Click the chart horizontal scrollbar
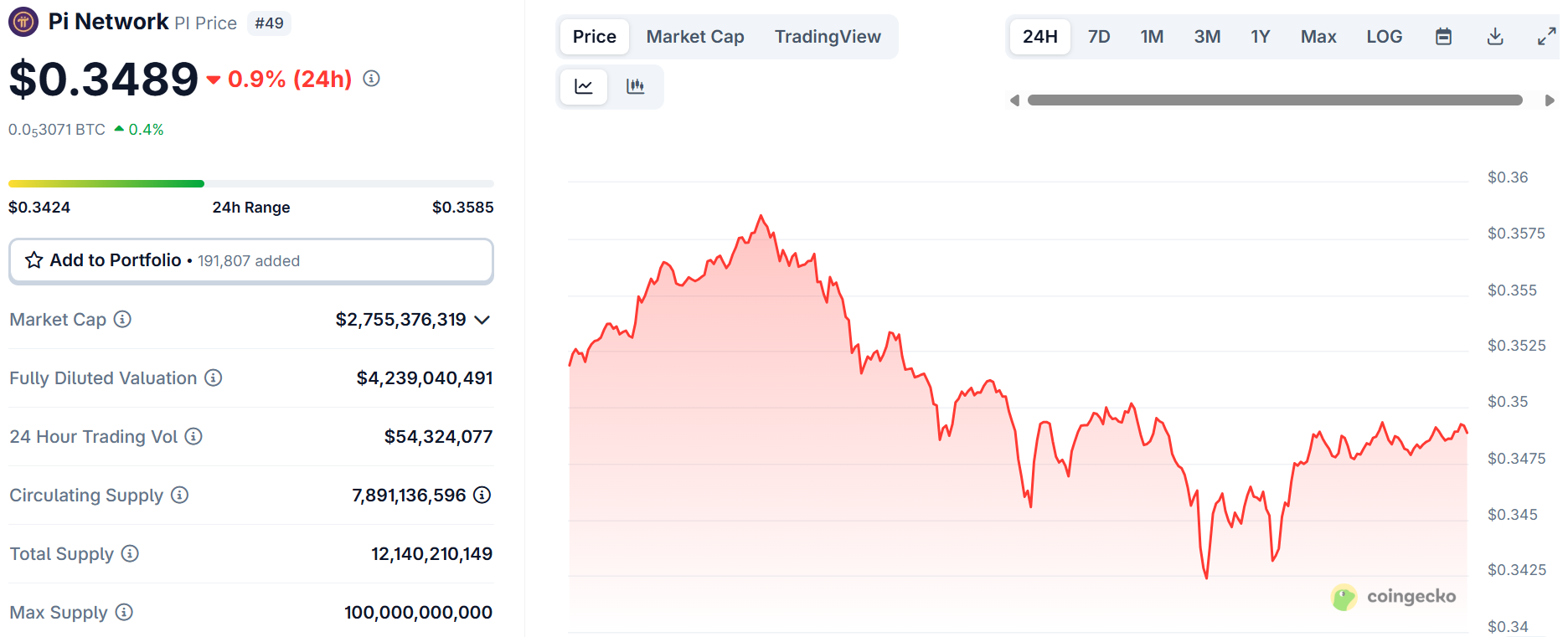Viewport: 1568px width, 637px height. pyautogui.click(x=1273, y=100)
